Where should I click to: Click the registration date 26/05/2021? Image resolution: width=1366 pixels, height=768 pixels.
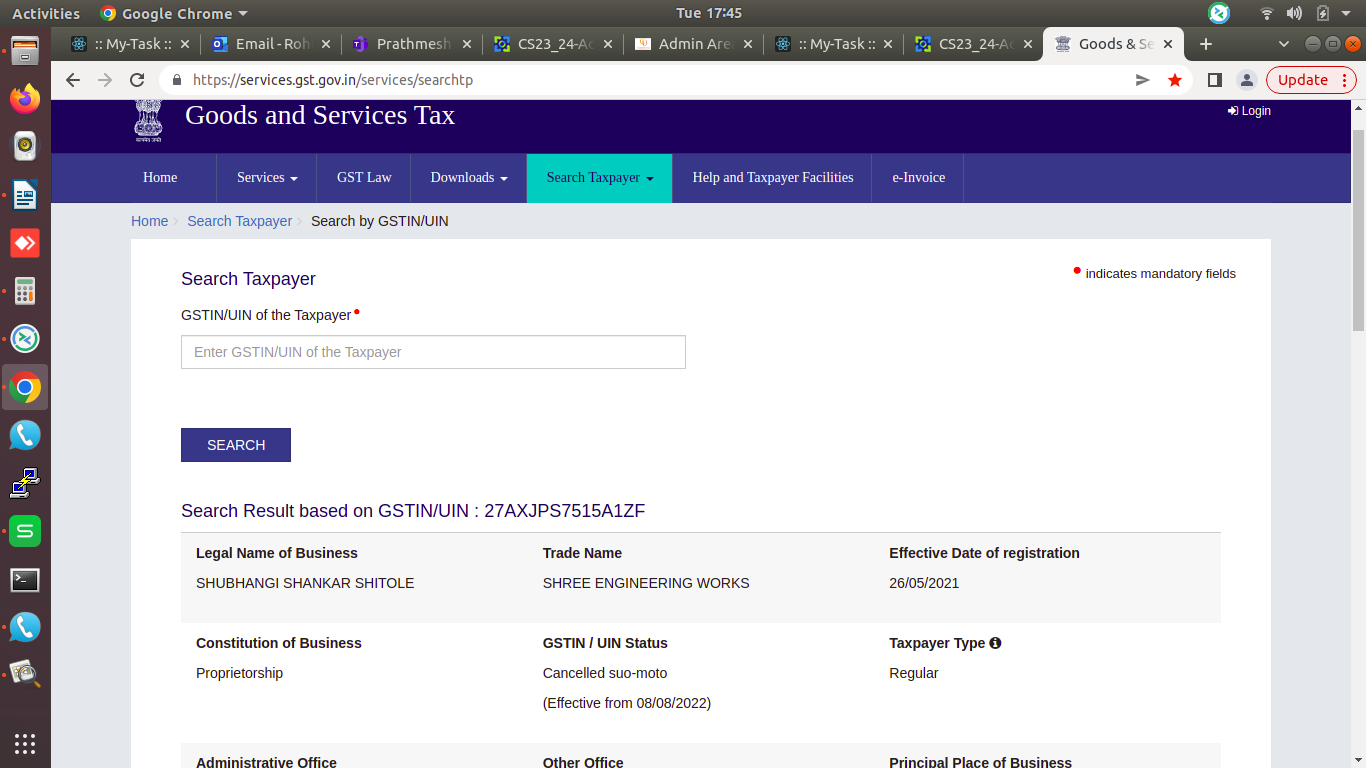coord(924,583)
